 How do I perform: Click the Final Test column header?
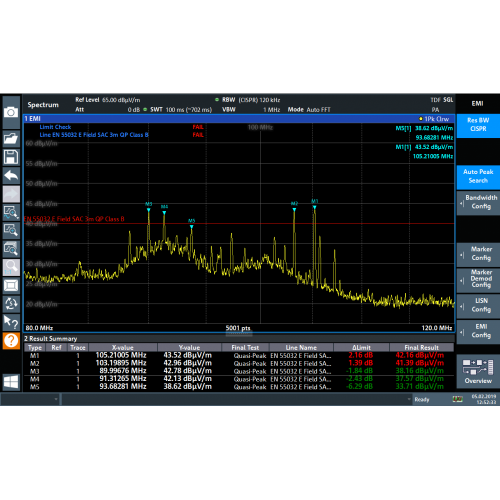(x=245, y=347)
